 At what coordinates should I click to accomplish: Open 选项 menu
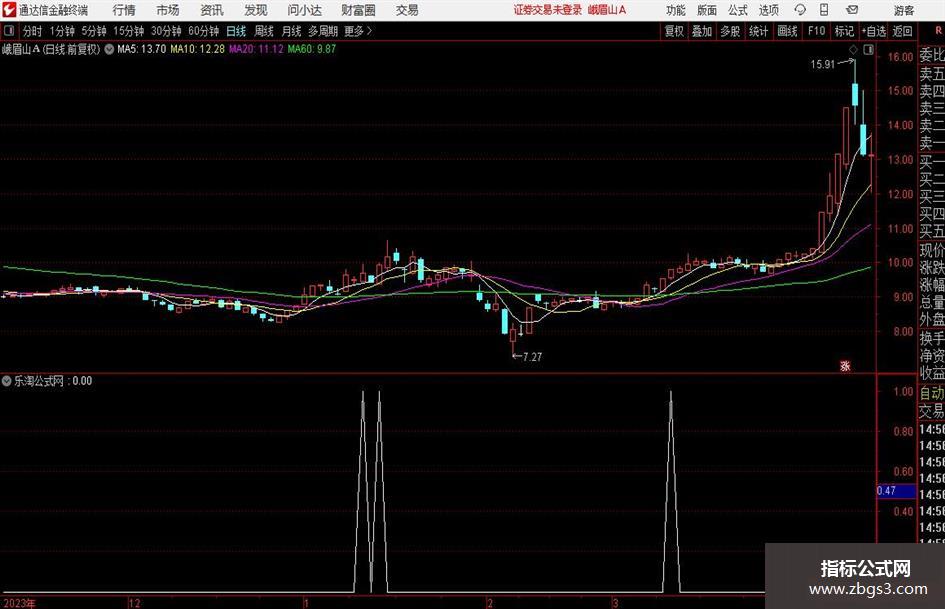point(768,10)
